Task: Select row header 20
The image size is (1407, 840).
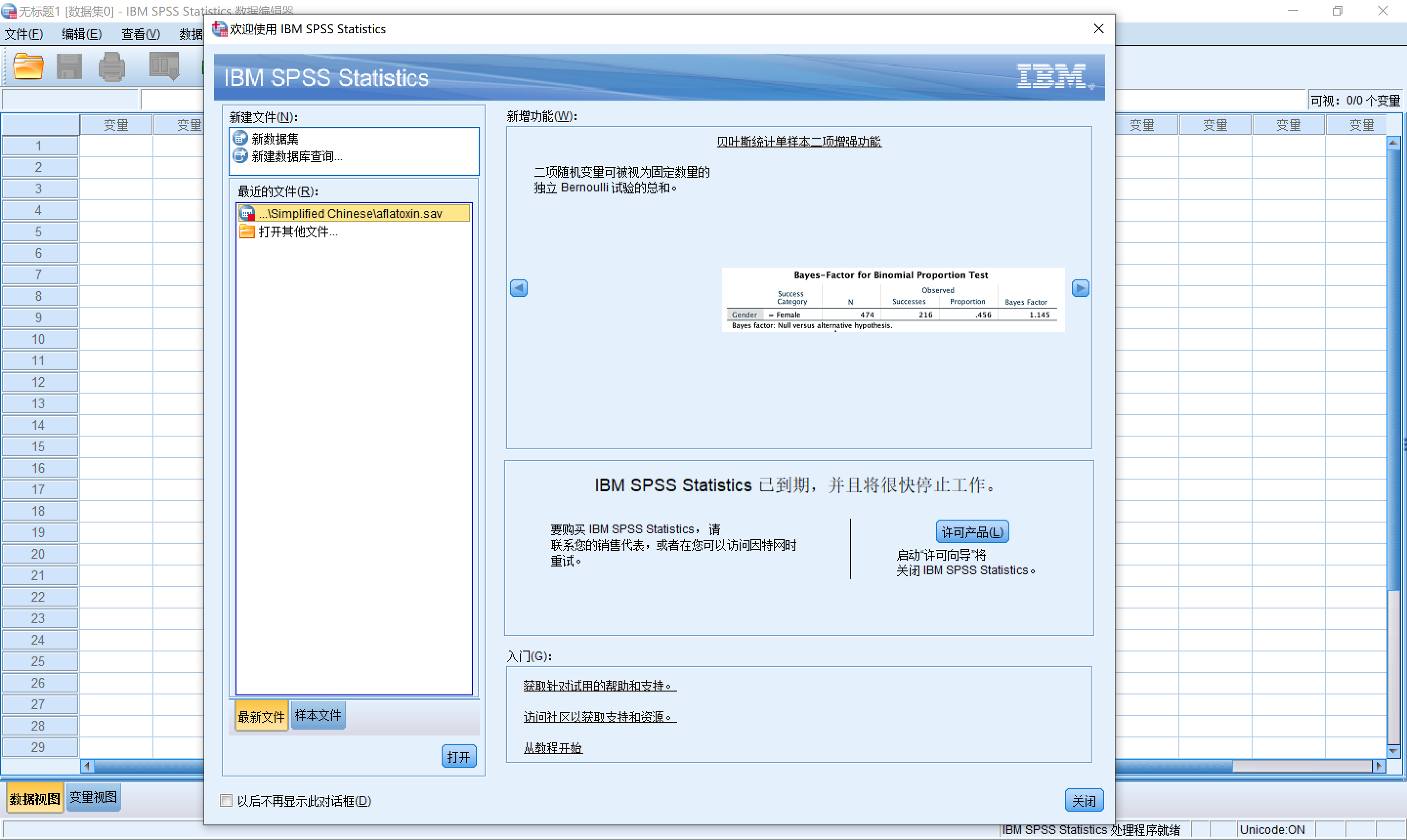Action: (x=40, y=554)
